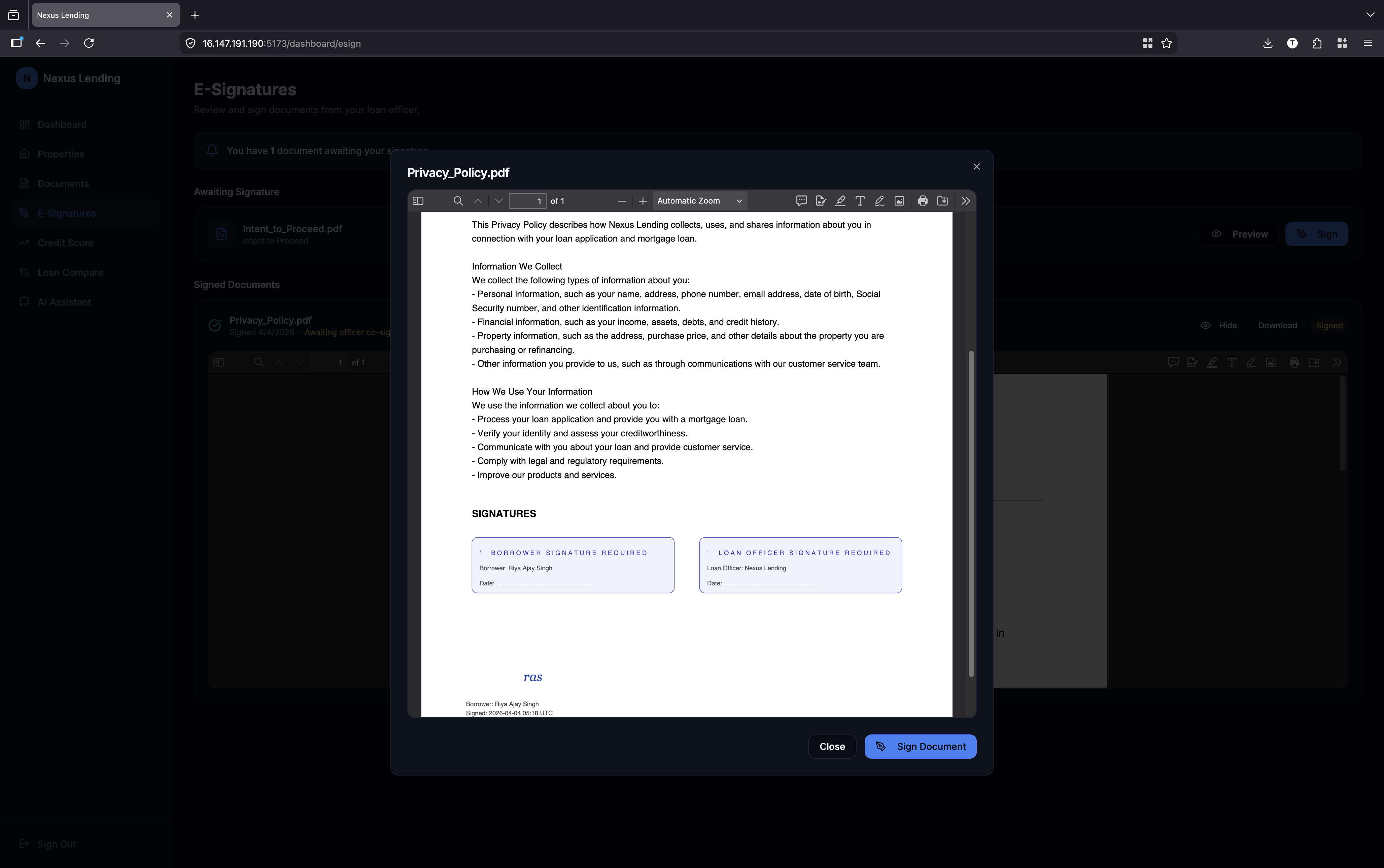The width and height of the screenshot is (1384, 868).
Task: Select the draw ink tool
Action: (879, 201)
